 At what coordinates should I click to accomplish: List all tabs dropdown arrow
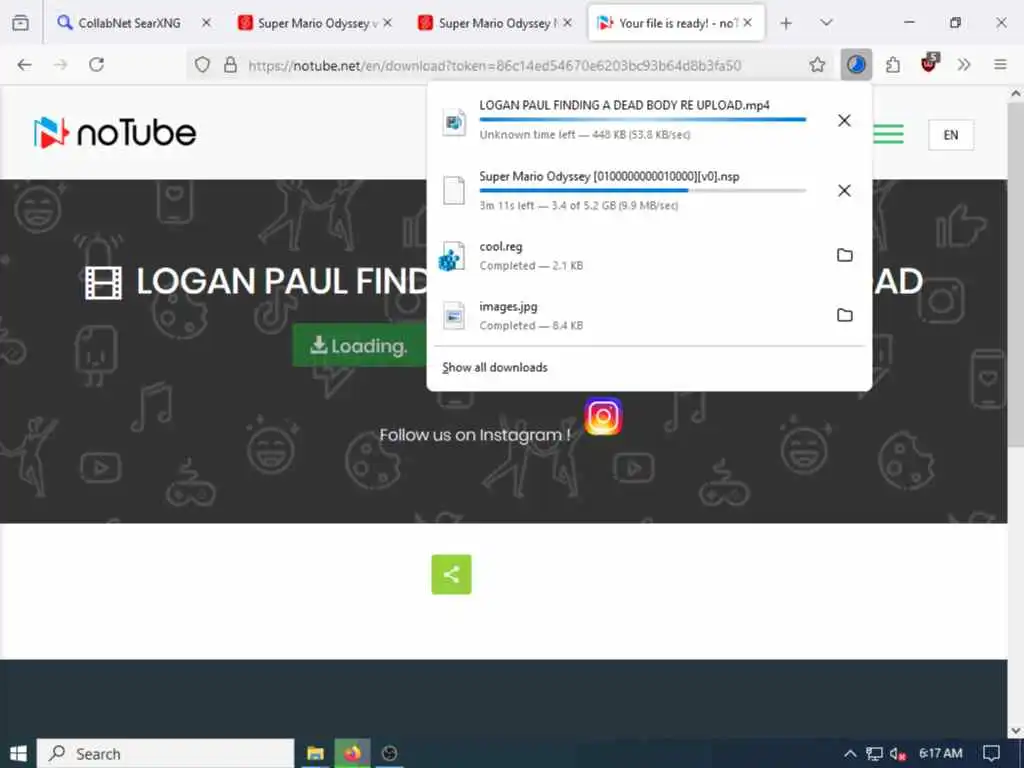point(826,23)
